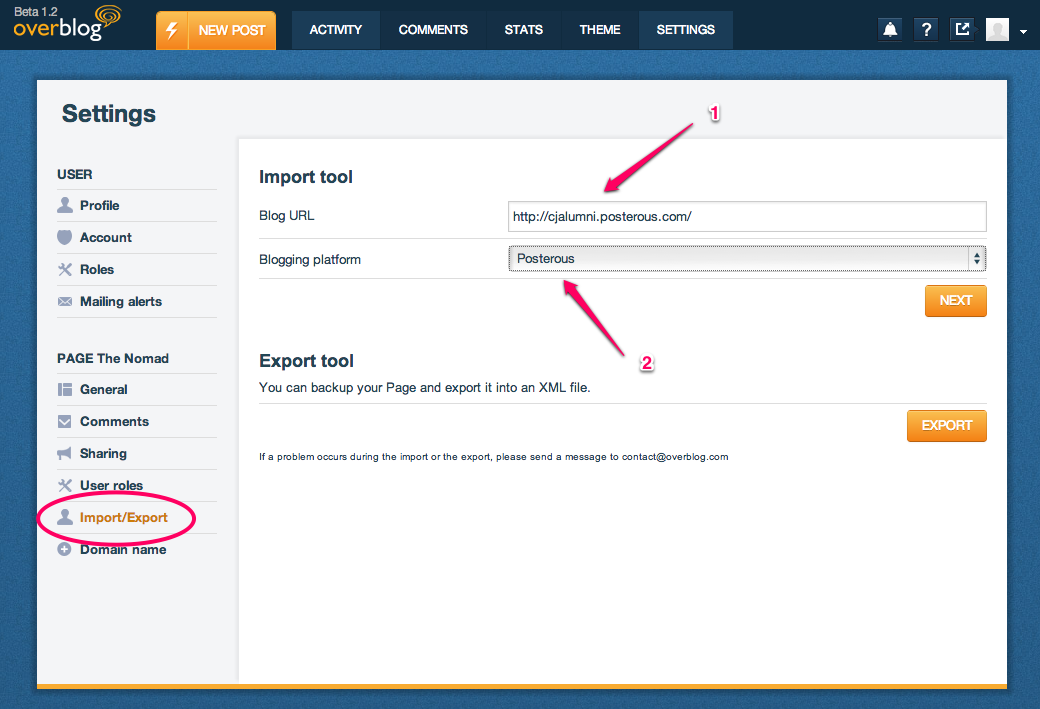Click the dropdown stepper arrows for platform

pyautogui.click(x=976, y=259)
